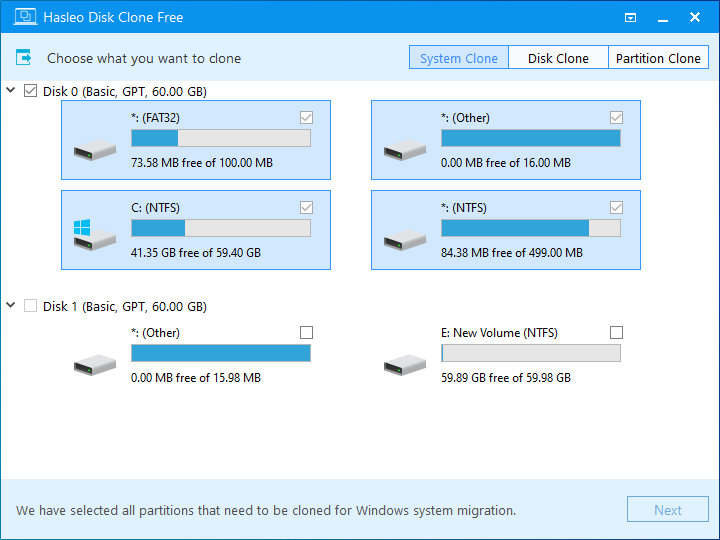The height and width of the screenshot is (540, 720).
Task: Check the 15.98 MB *: (Other) partition checkbox
Action: tap(306, 332)
